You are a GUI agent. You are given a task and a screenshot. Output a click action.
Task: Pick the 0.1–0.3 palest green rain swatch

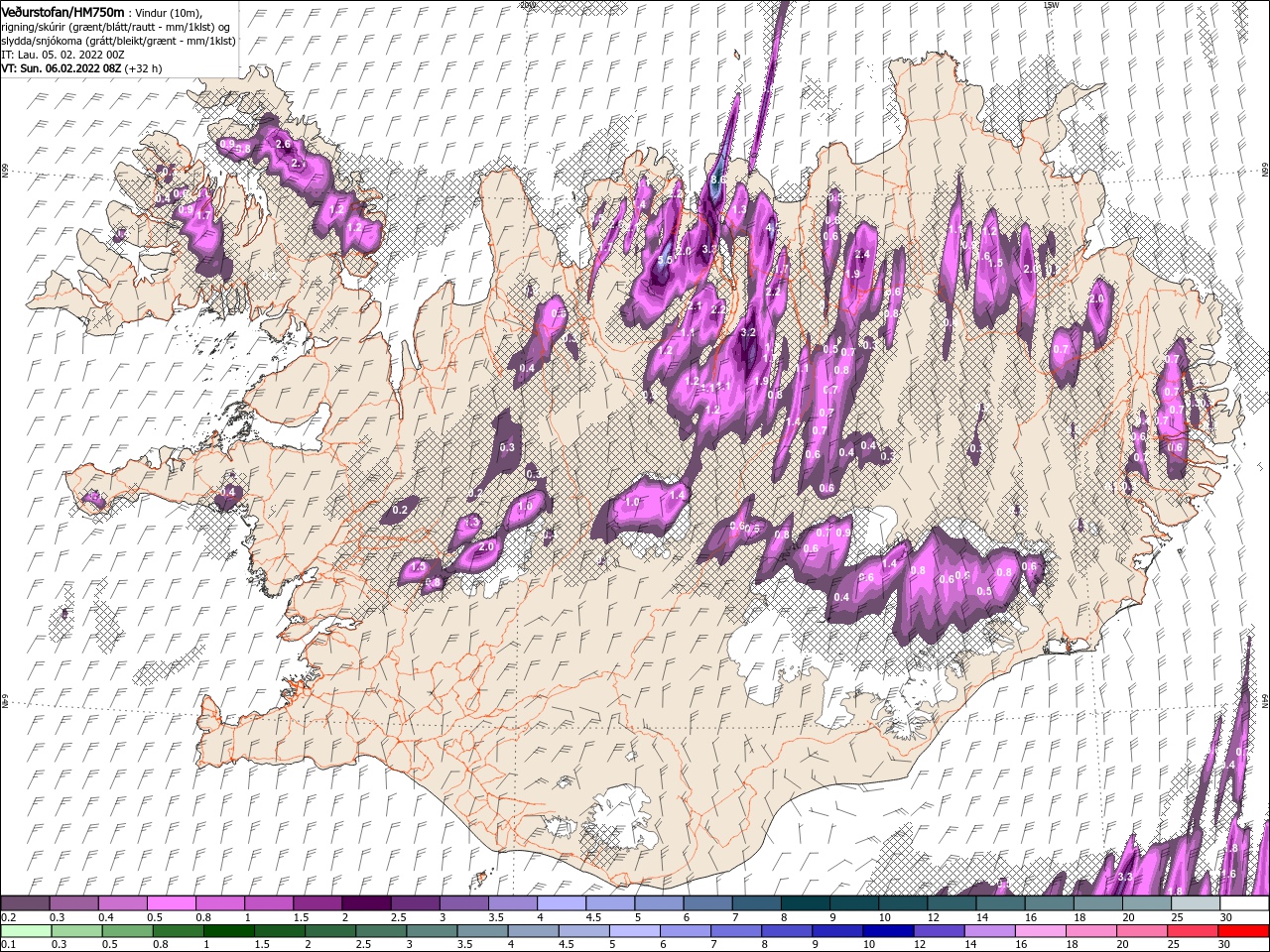click(26, 931)
